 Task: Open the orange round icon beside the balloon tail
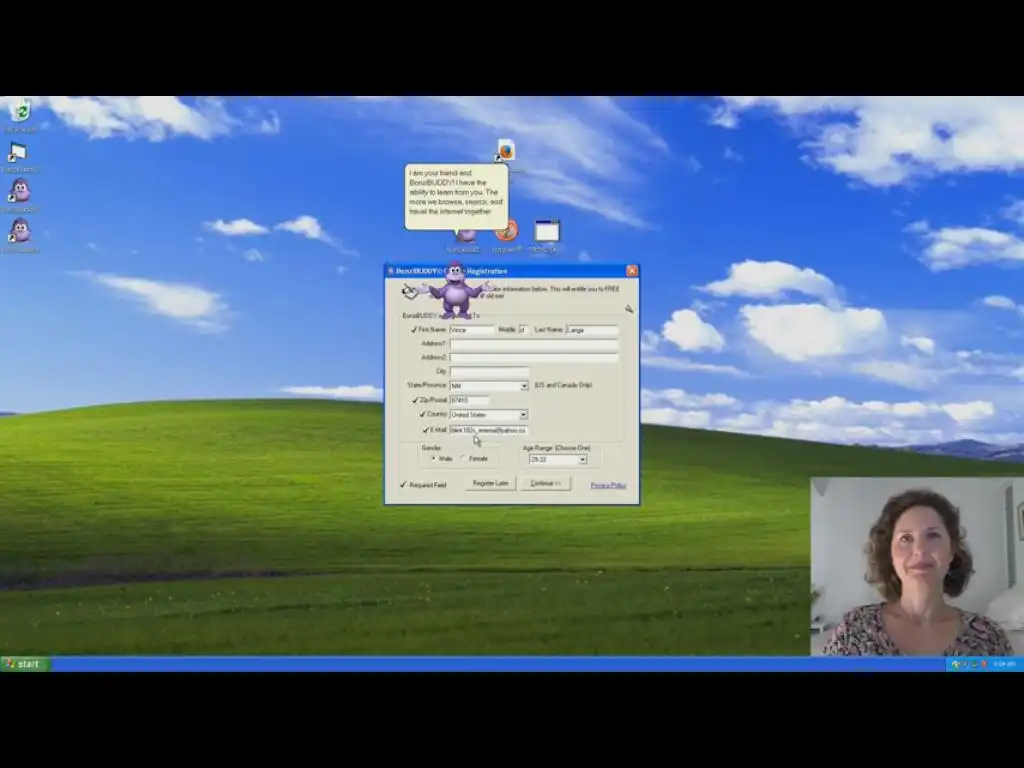tap(507, 233)
